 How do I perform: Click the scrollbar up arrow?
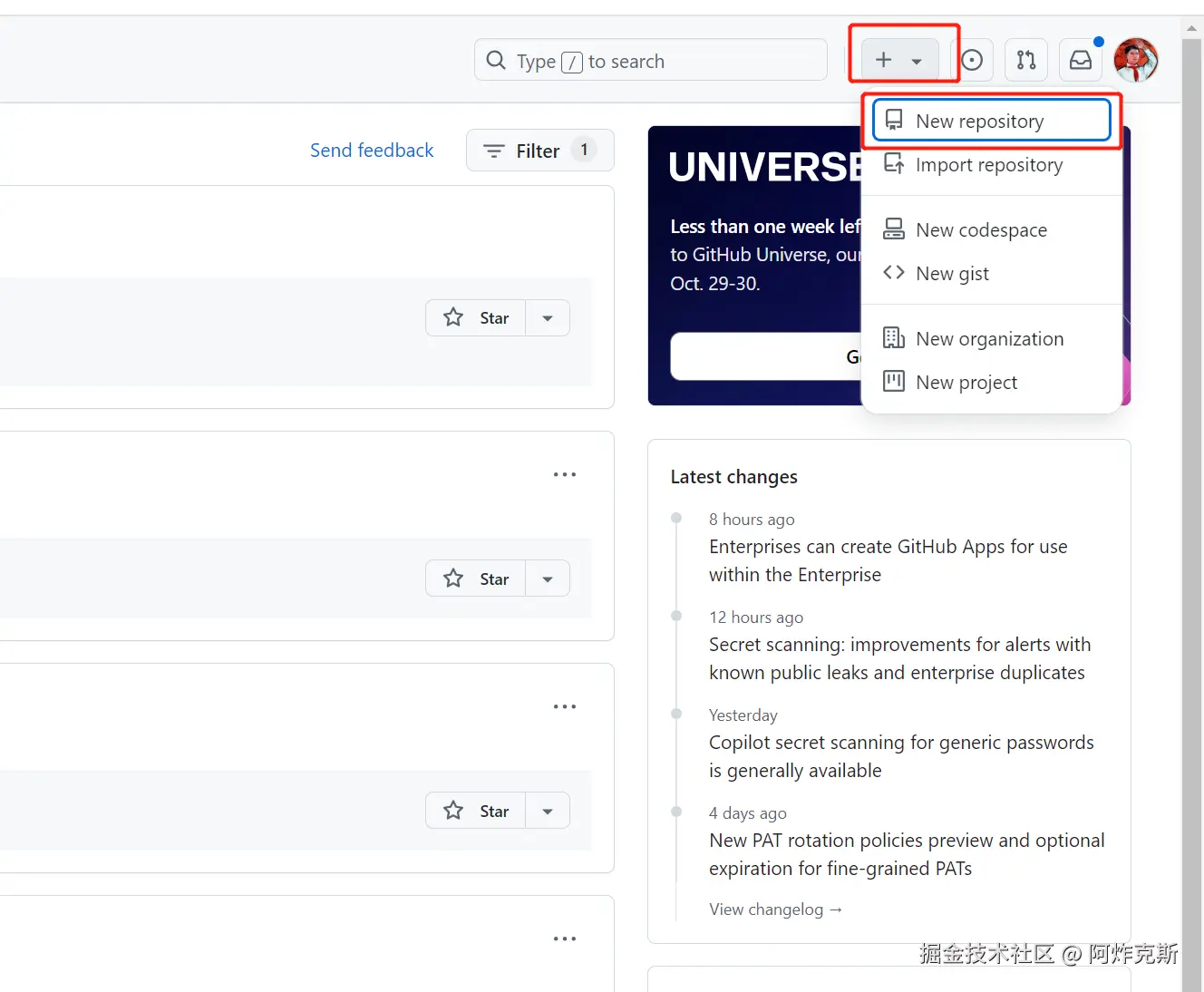click(x=1192, y=28)
